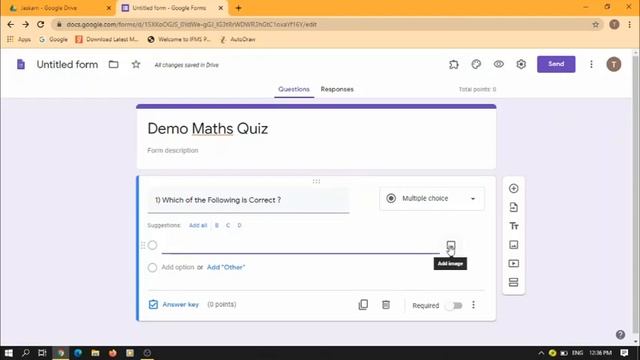
Task: Edit the question title field
Action: (x=248, y=200)
